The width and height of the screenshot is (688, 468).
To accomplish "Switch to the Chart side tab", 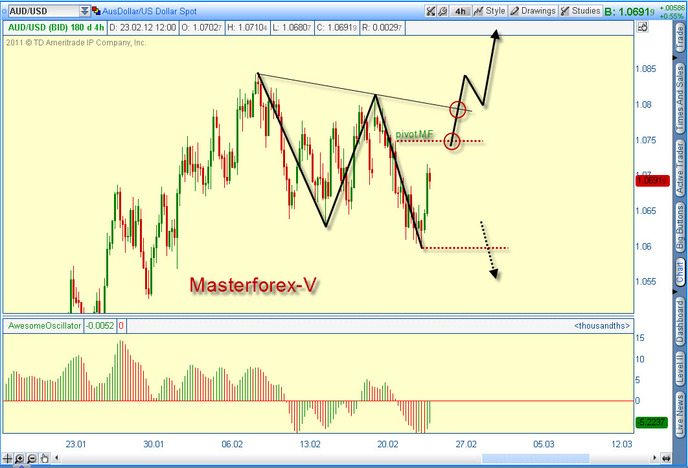I will click(x=680, y=272).
